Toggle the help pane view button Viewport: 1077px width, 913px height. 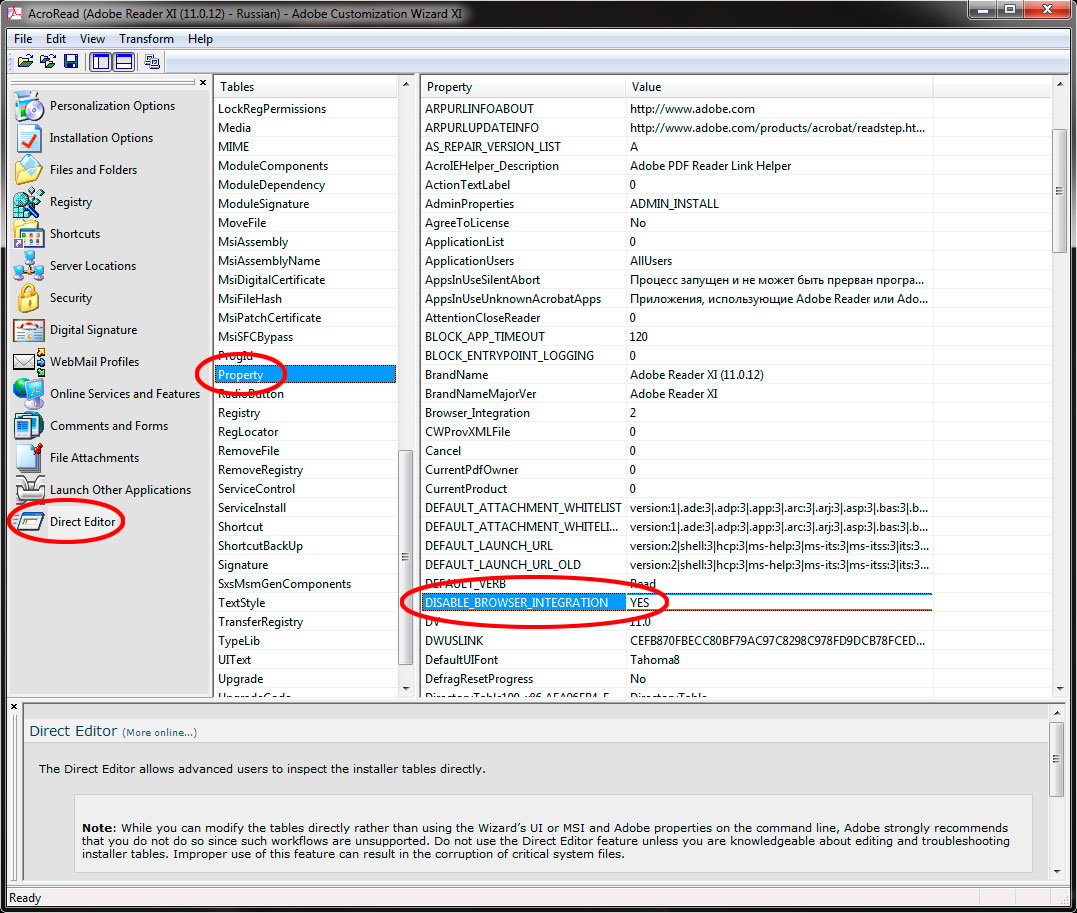point(124,62)
